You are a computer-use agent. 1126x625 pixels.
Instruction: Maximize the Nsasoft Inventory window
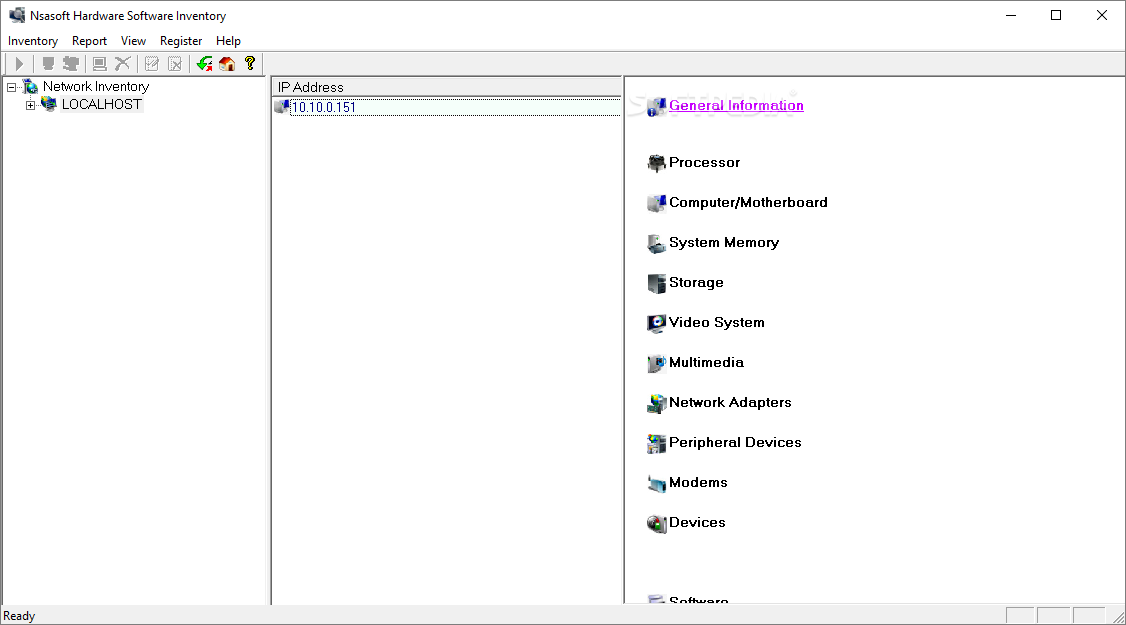[1056, 15]
